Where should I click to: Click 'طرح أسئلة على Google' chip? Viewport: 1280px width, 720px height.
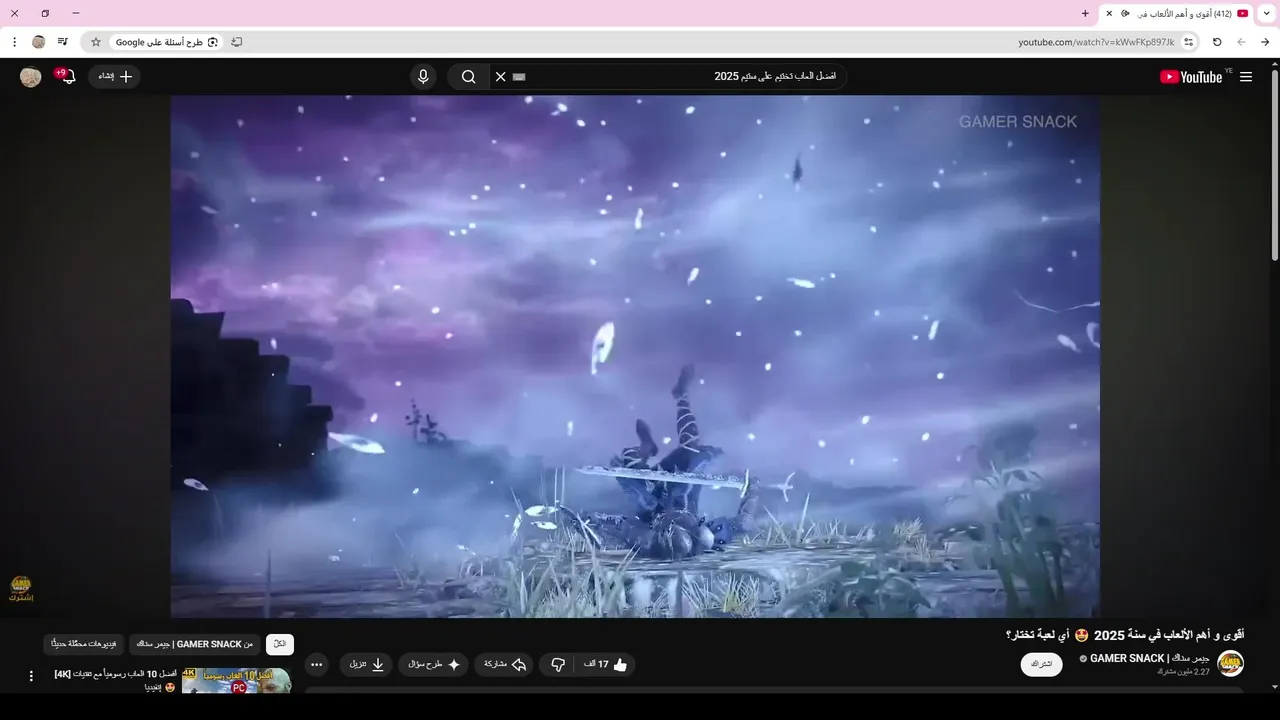(x=166, y=42)
